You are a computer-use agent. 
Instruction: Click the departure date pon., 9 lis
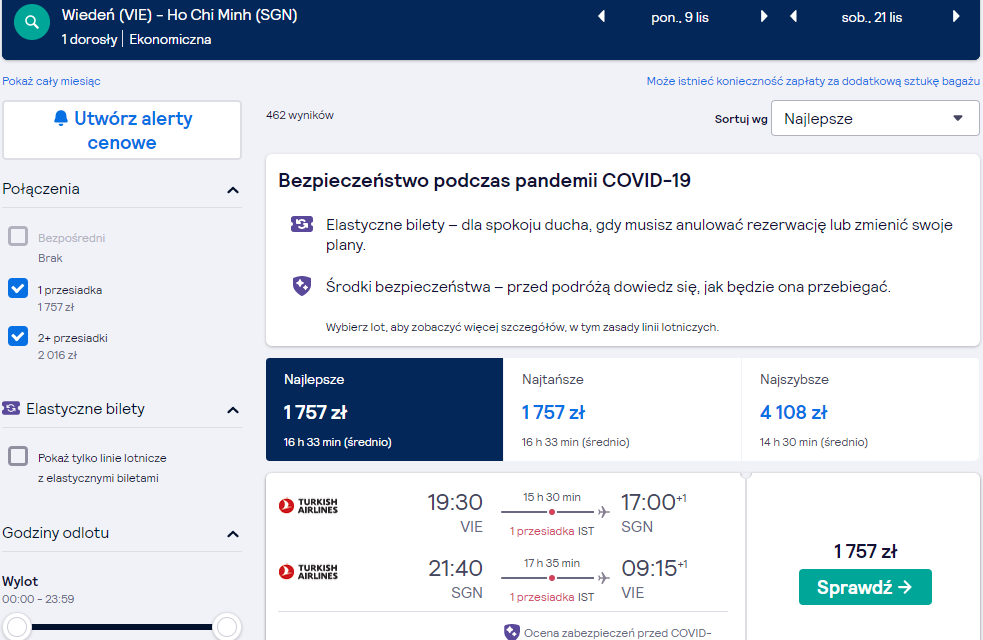[x=680, y=18]
